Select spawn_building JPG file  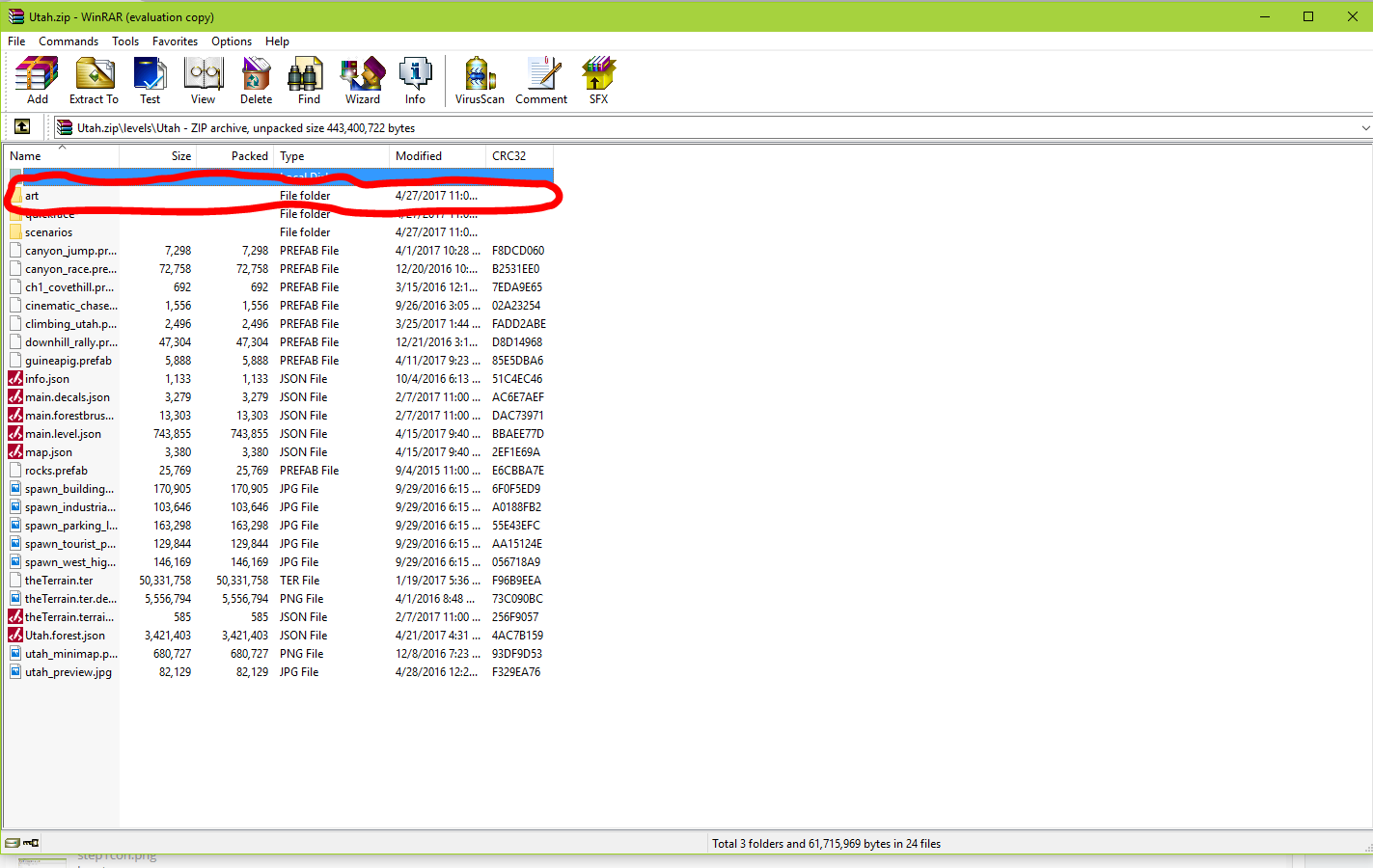pyautogui.click(x=280, y=489)
